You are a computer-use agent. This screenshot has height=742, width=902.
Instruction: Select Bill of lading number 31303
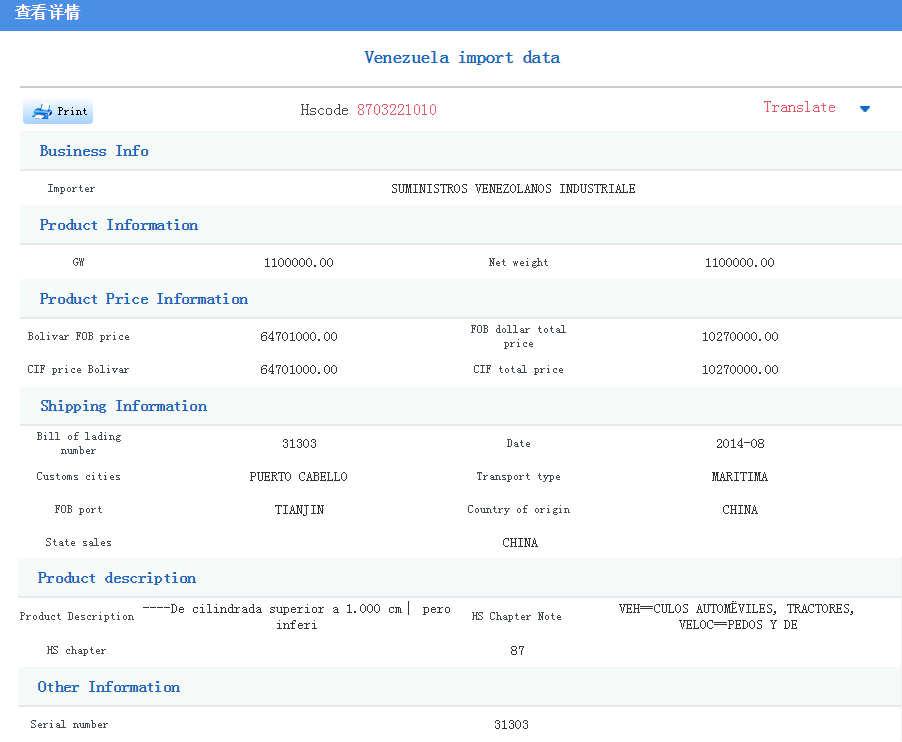[x=299, y=443]
